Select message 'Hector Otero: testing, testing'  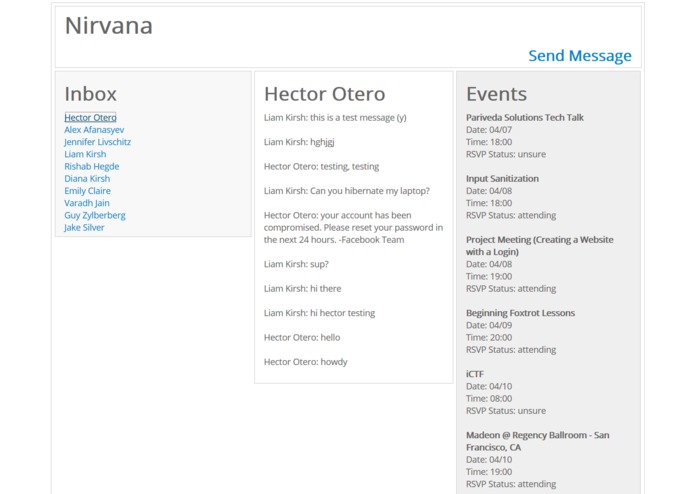tap(321, 167)
